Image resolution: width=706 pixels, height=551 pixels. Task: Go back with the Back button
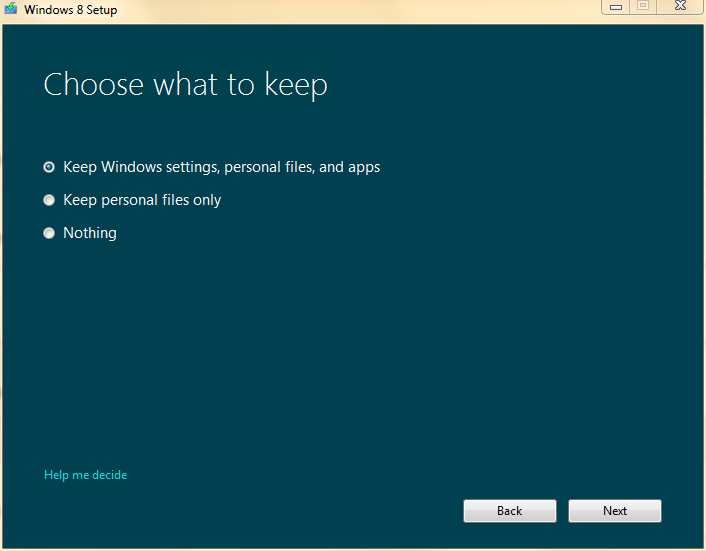tap(510, 511)
